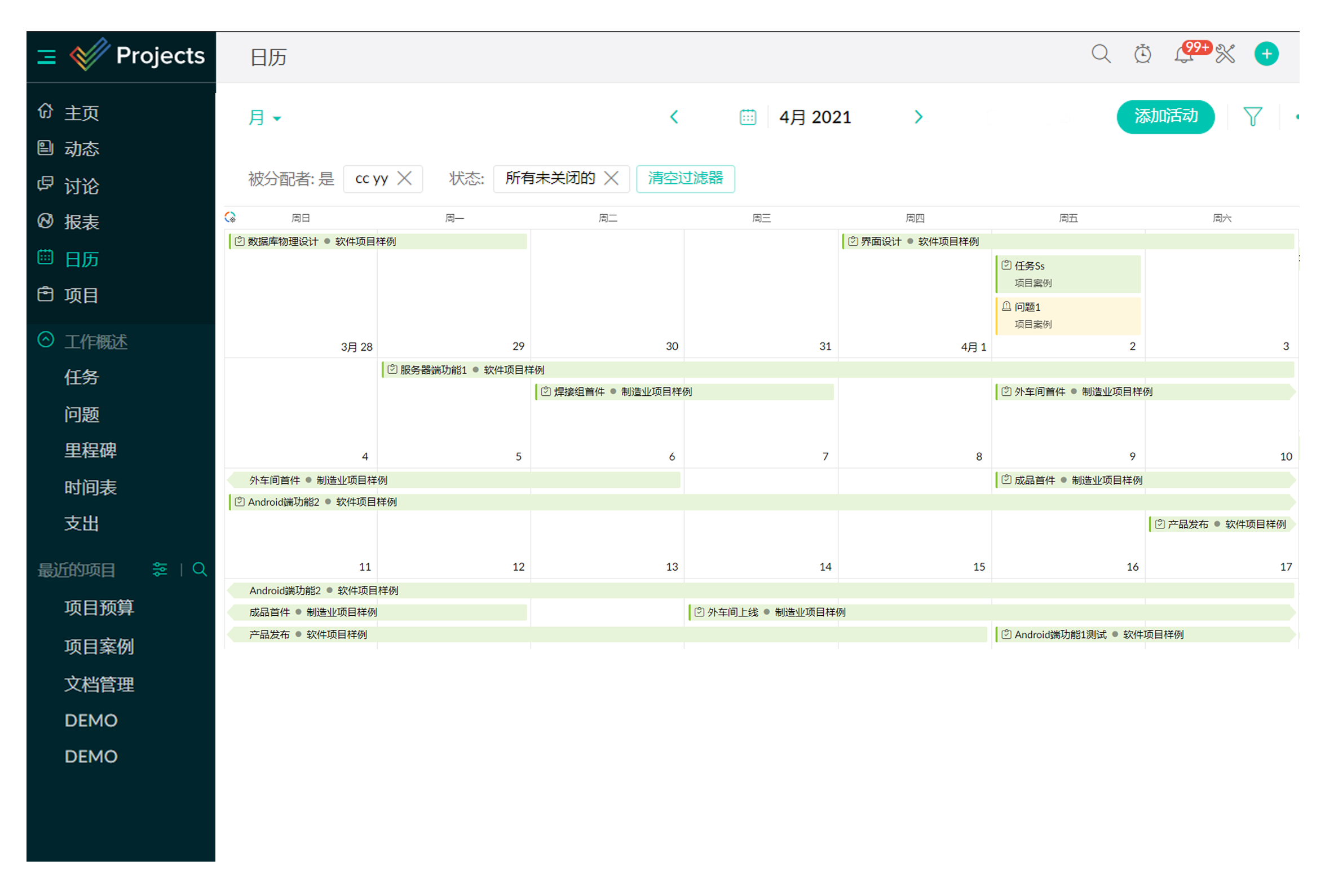
Task: Open notifications bell with 99+ badge
Action: pyautogui.click(x=1183, y=55)
